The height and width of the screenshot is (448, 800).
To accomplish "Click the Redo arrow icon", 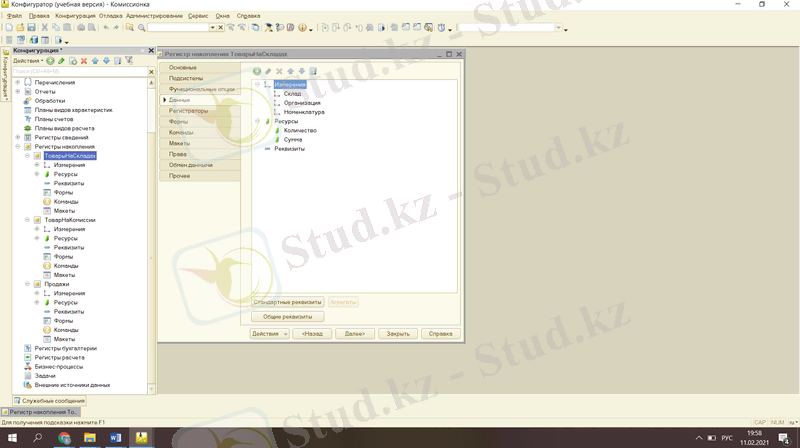I will coord(116,28).
